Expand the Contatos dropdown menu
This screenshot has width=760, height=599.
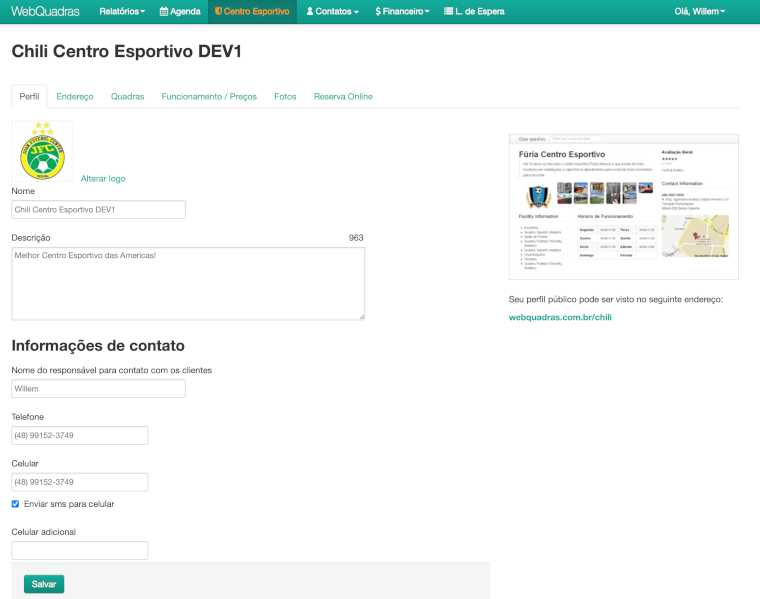coord(332,12)
